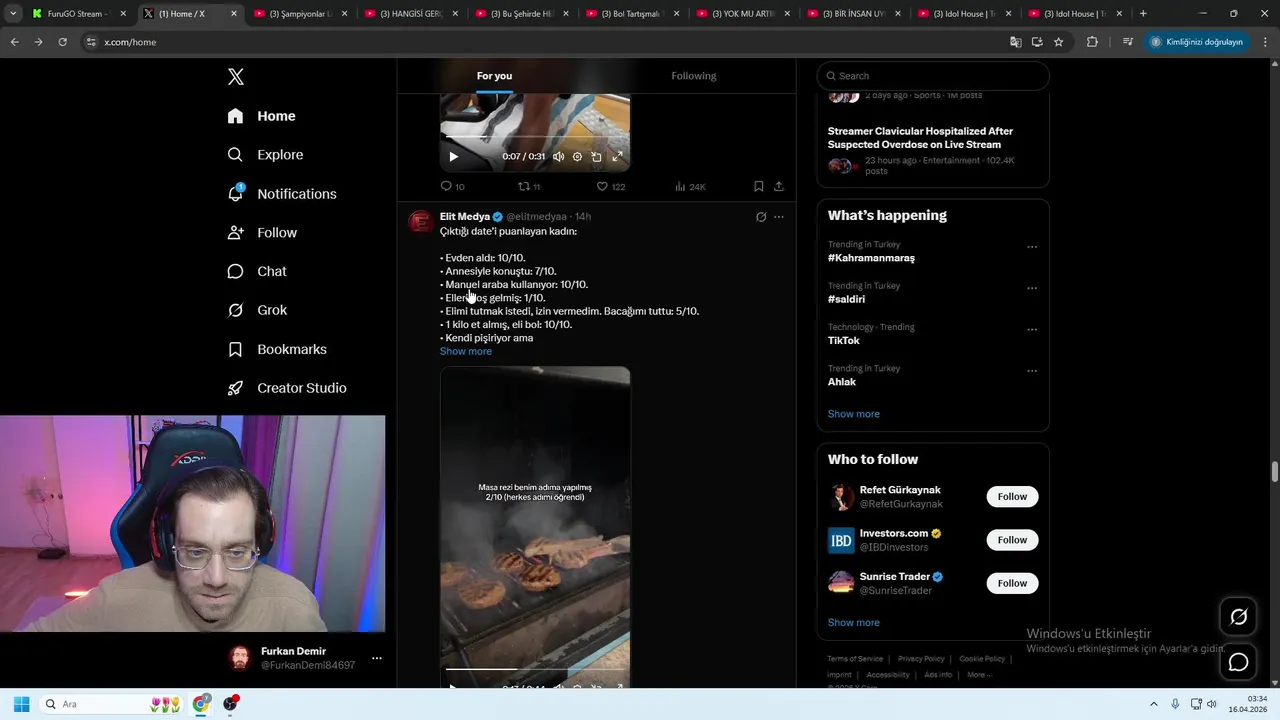Open the Furkan Demir account menu dots
This screenshot has width=1280, height=720.
point(377,658)
